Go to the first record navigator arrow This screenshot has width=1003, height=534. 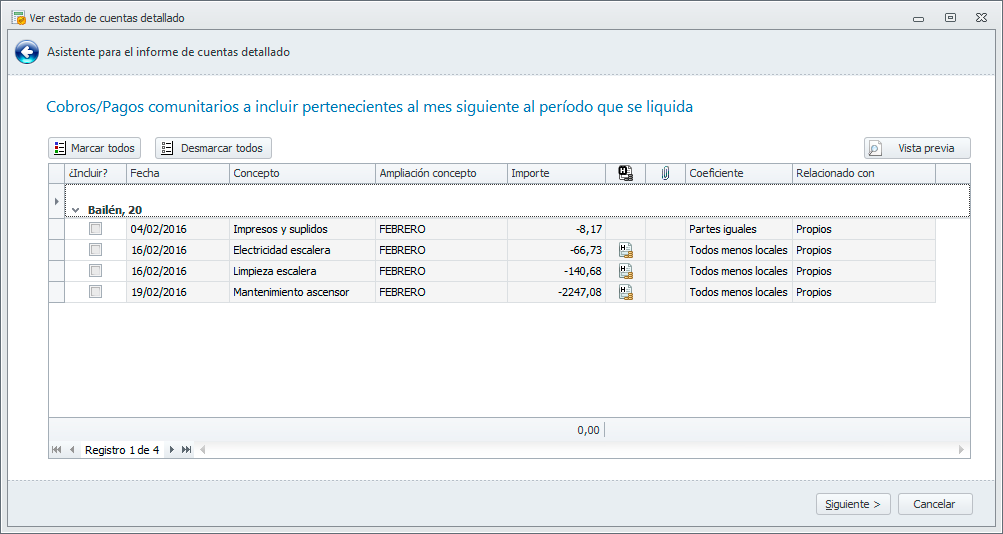(56, 450)
